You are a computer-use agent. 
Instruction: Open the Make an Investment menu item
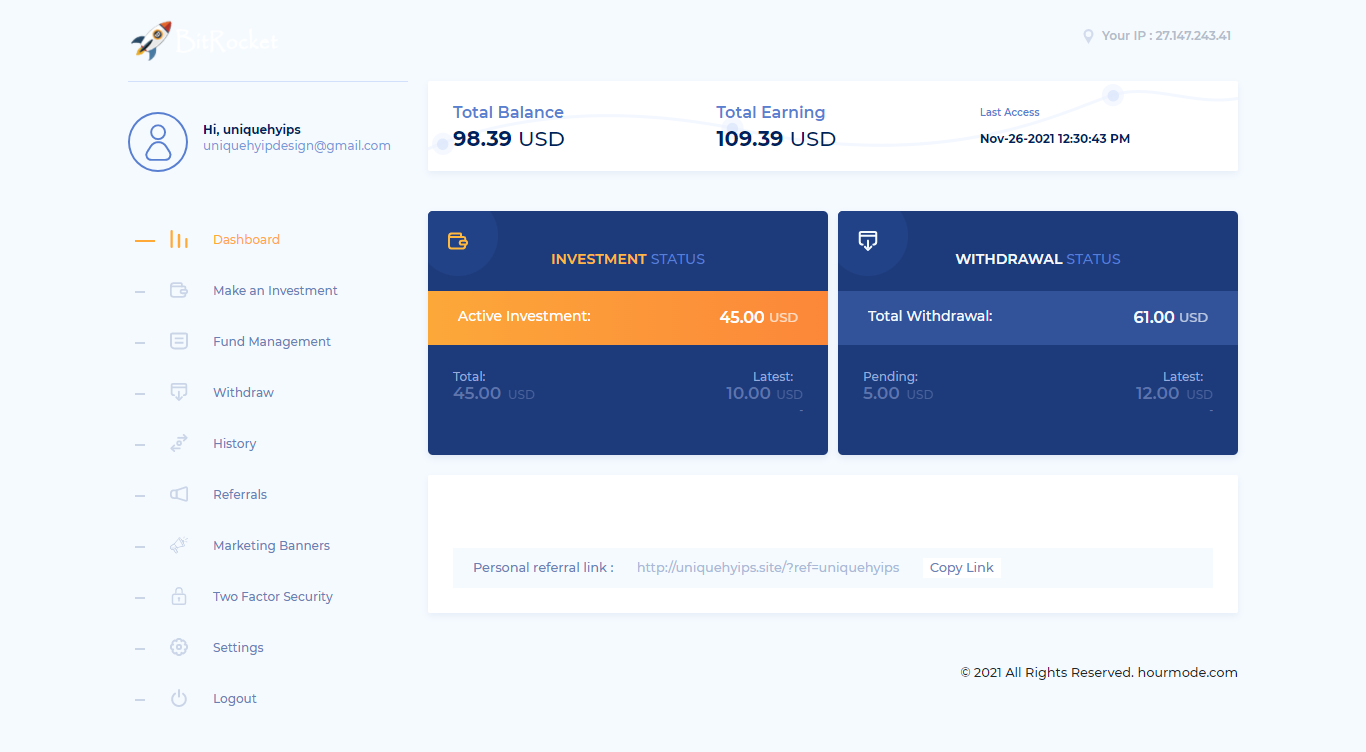275,291
